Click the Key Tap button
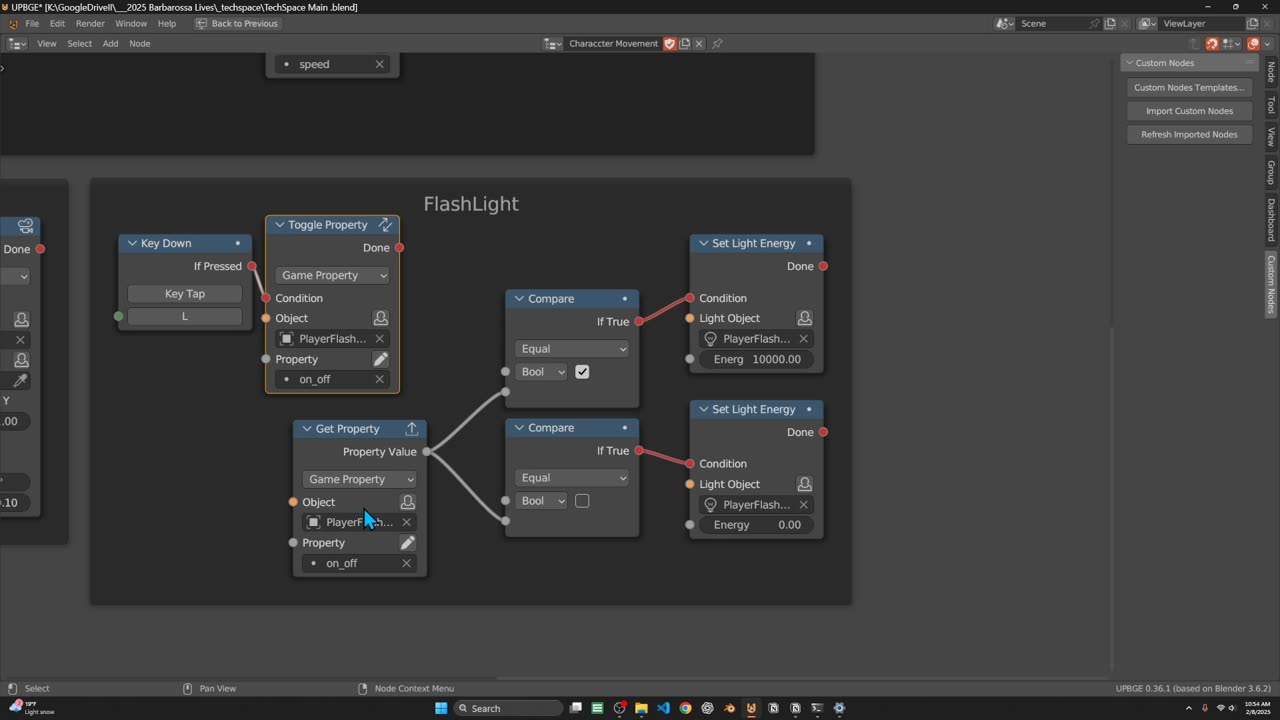Viewport: 1280px width, 720px height. pyautogui.click(x=185, y=294)
